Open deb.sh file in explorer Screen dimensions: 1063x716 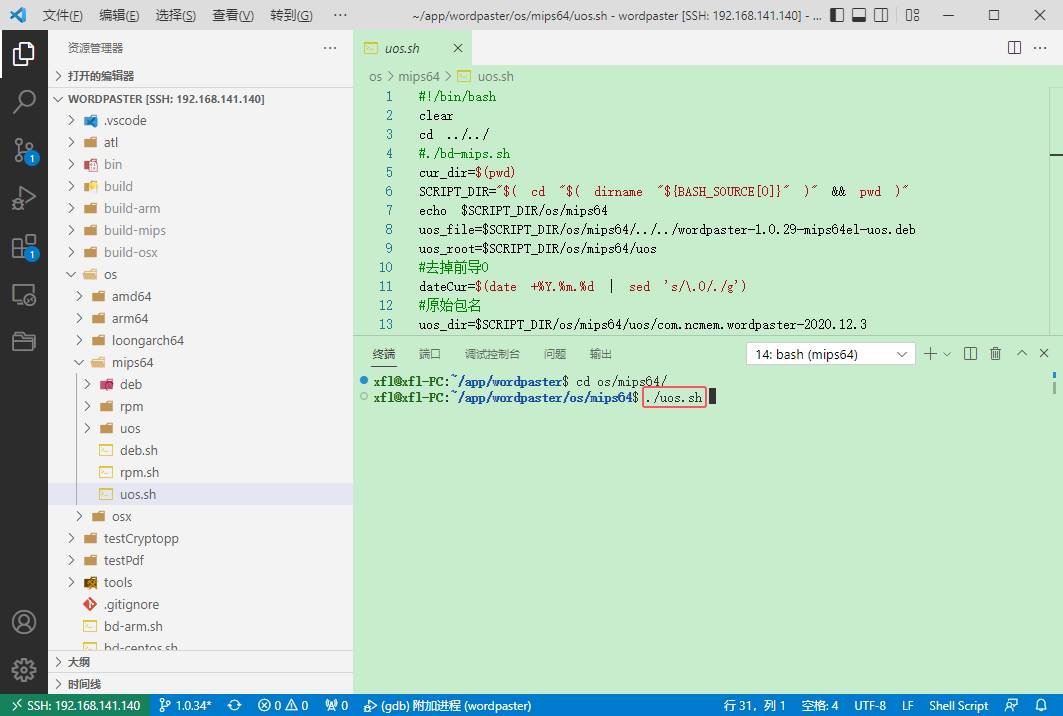click(x=138, y=450)
